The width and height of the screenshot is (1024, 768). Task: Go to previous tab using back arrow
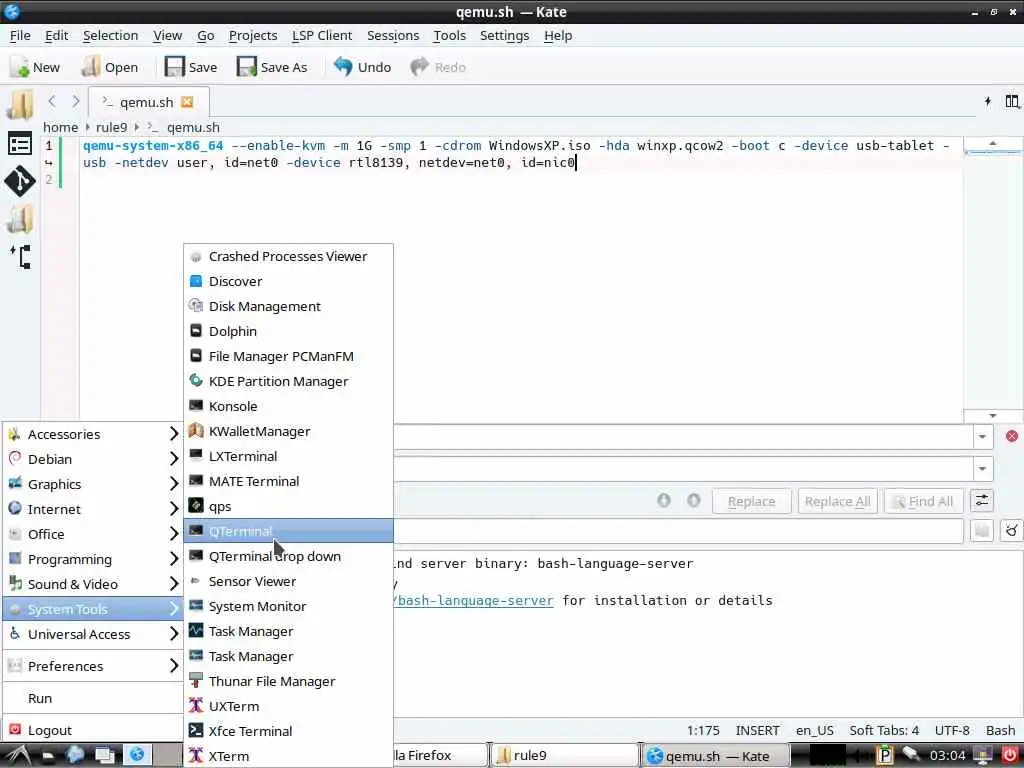(52, 101)
